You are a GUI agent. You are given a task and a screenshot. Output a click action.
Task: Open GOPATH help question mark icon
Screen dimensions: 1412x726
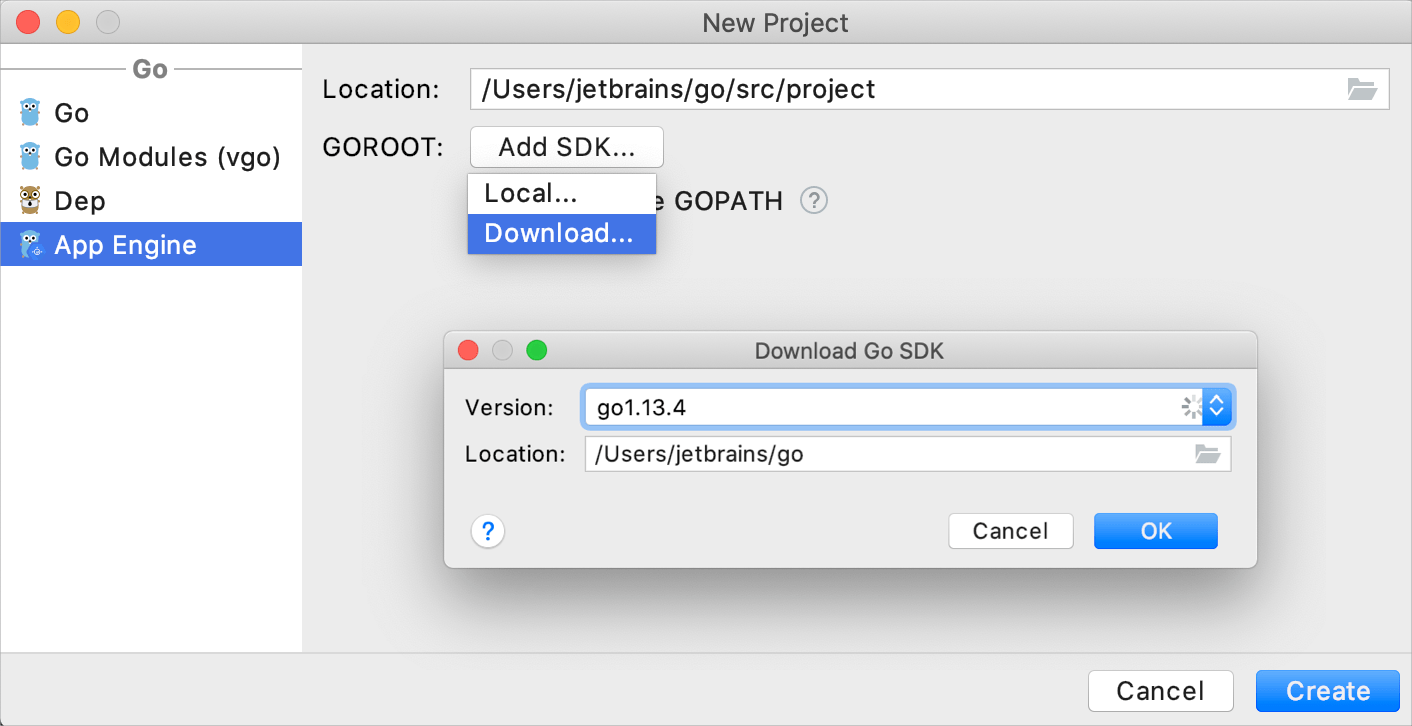point(814,201)
